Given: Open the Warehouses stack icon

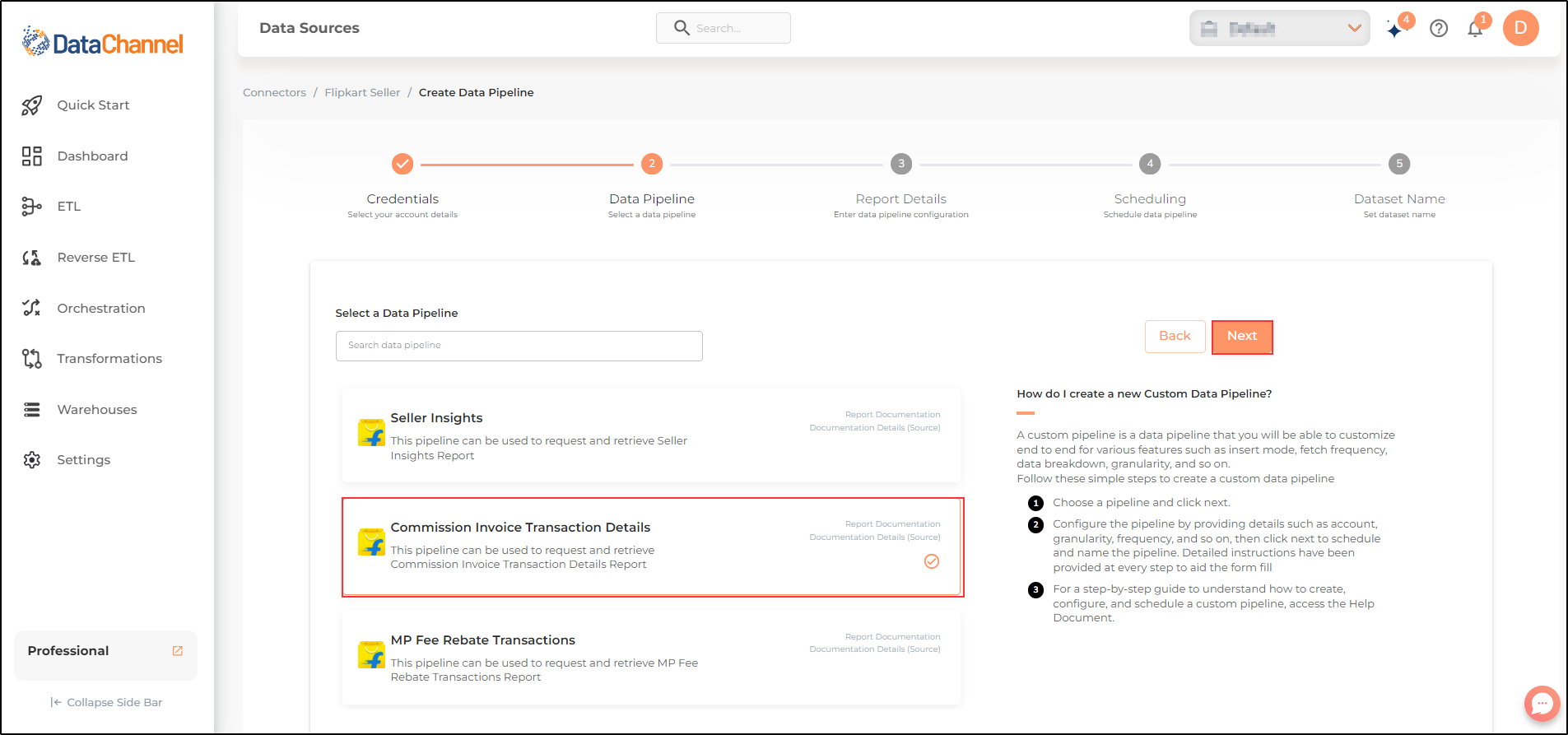Looking at the screenshot, I should [31, 410].
